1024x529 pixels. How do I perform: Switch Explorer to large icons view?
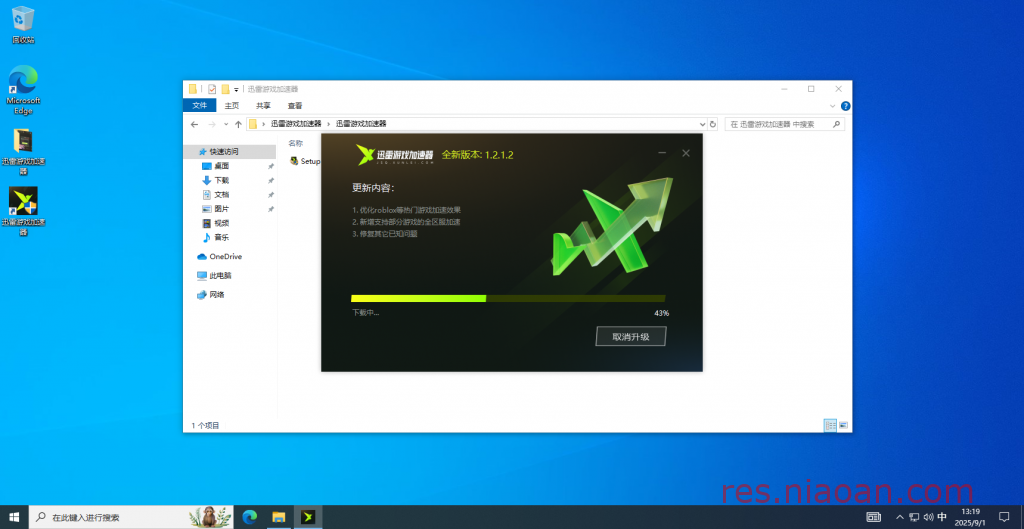(843, 426)
